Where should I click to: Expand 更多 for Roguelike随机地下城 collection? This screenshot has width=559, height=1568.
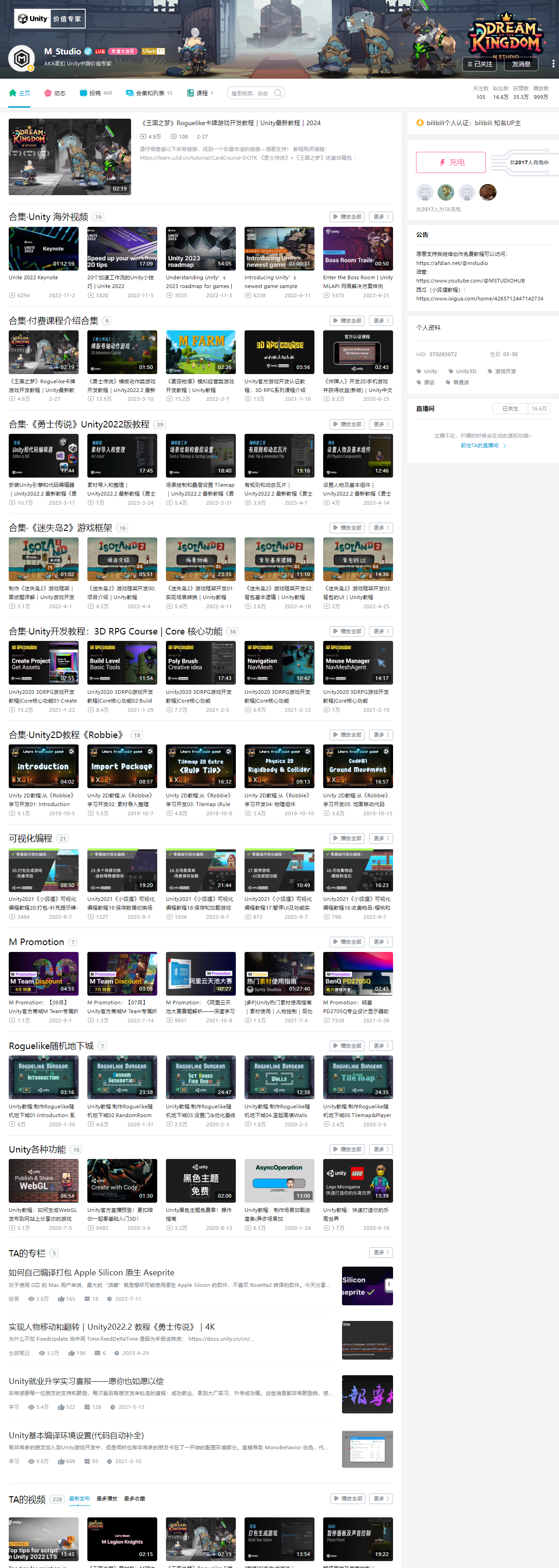click(x=381, y=1046)
